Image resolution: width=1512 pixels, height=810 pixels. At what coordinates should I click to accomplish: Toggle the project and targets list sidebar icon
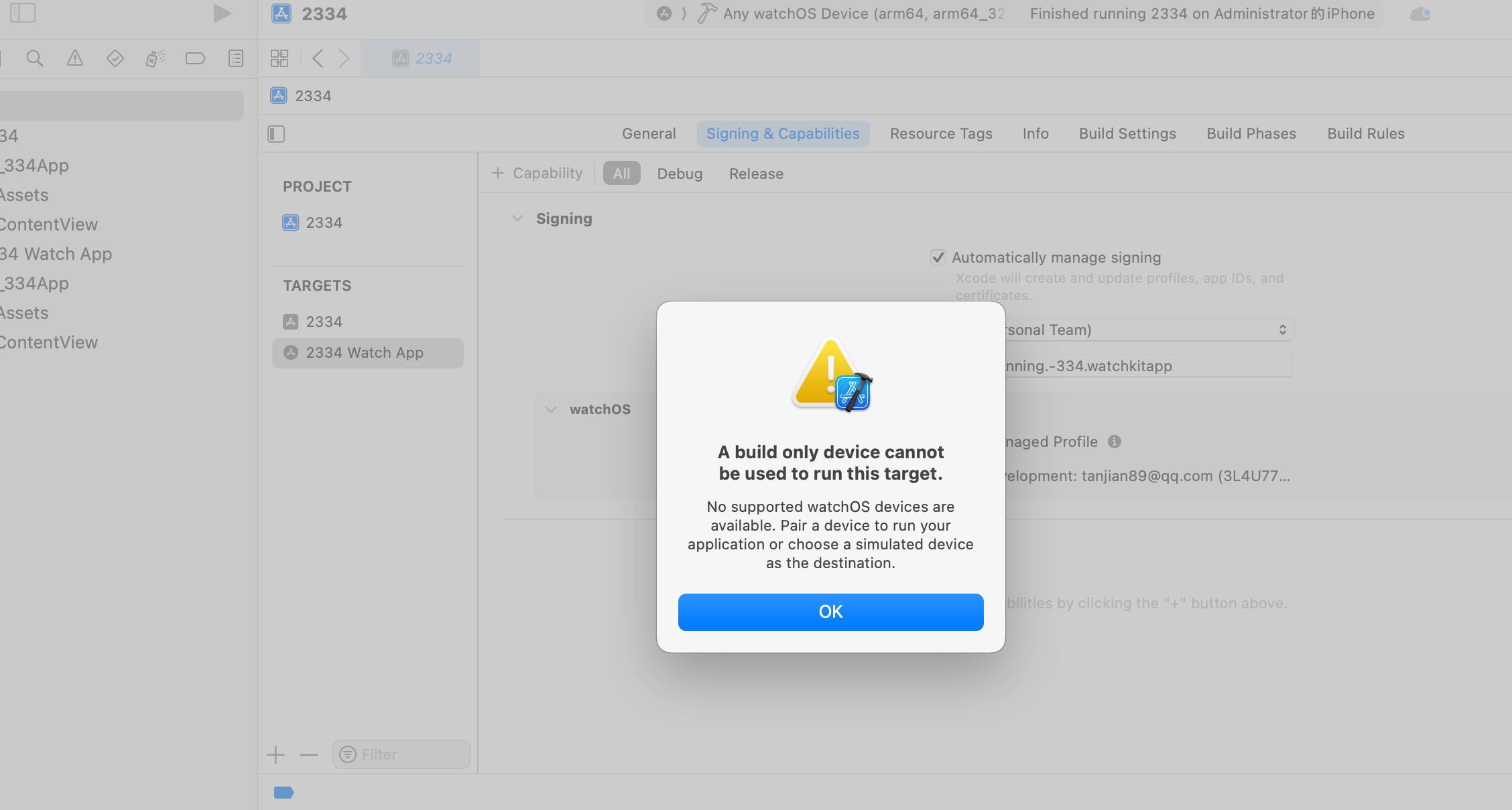pyautogui.click(x=276, y=134)
